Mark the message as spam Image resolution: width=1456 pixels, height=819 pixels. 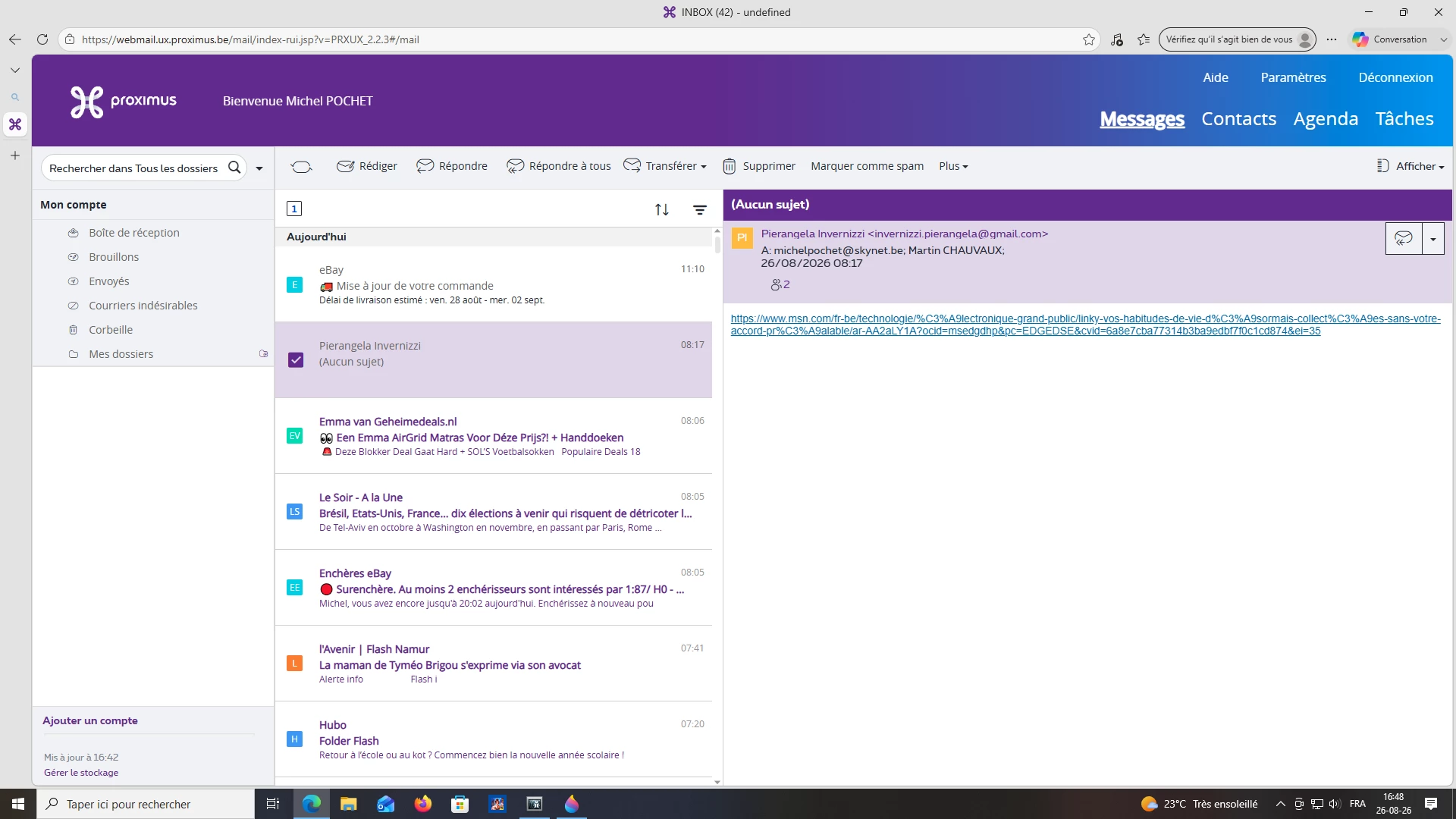coord(868,166)
